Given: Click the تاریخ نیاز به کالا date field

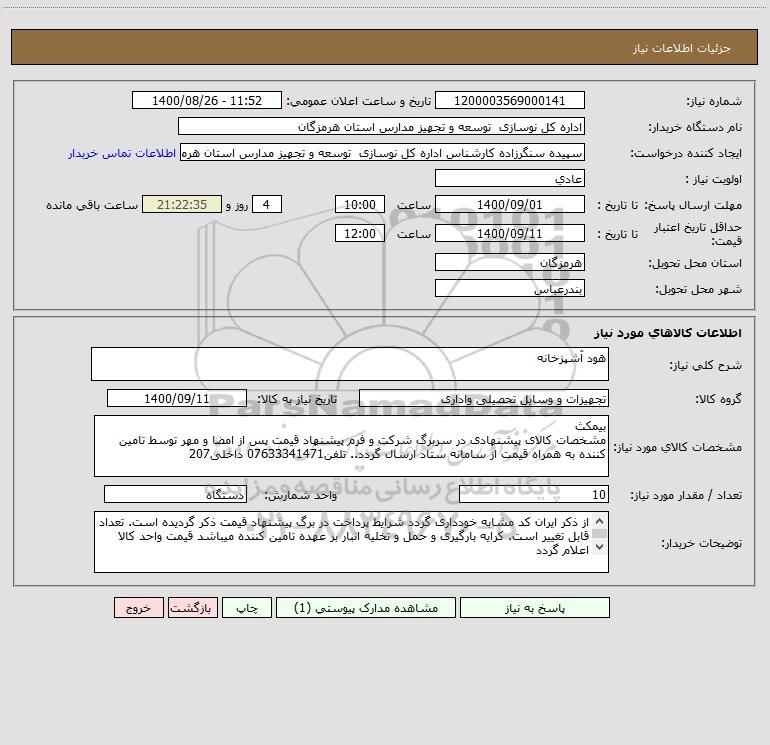Looking at the screenshot, I should coord(177,398).
